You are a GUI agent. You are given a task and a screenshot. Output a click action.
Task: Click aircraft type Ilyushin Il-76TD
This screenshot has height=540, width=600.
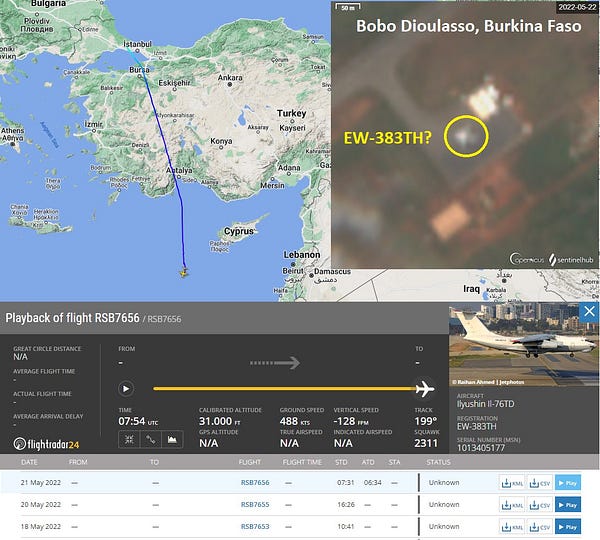point(486,404)
